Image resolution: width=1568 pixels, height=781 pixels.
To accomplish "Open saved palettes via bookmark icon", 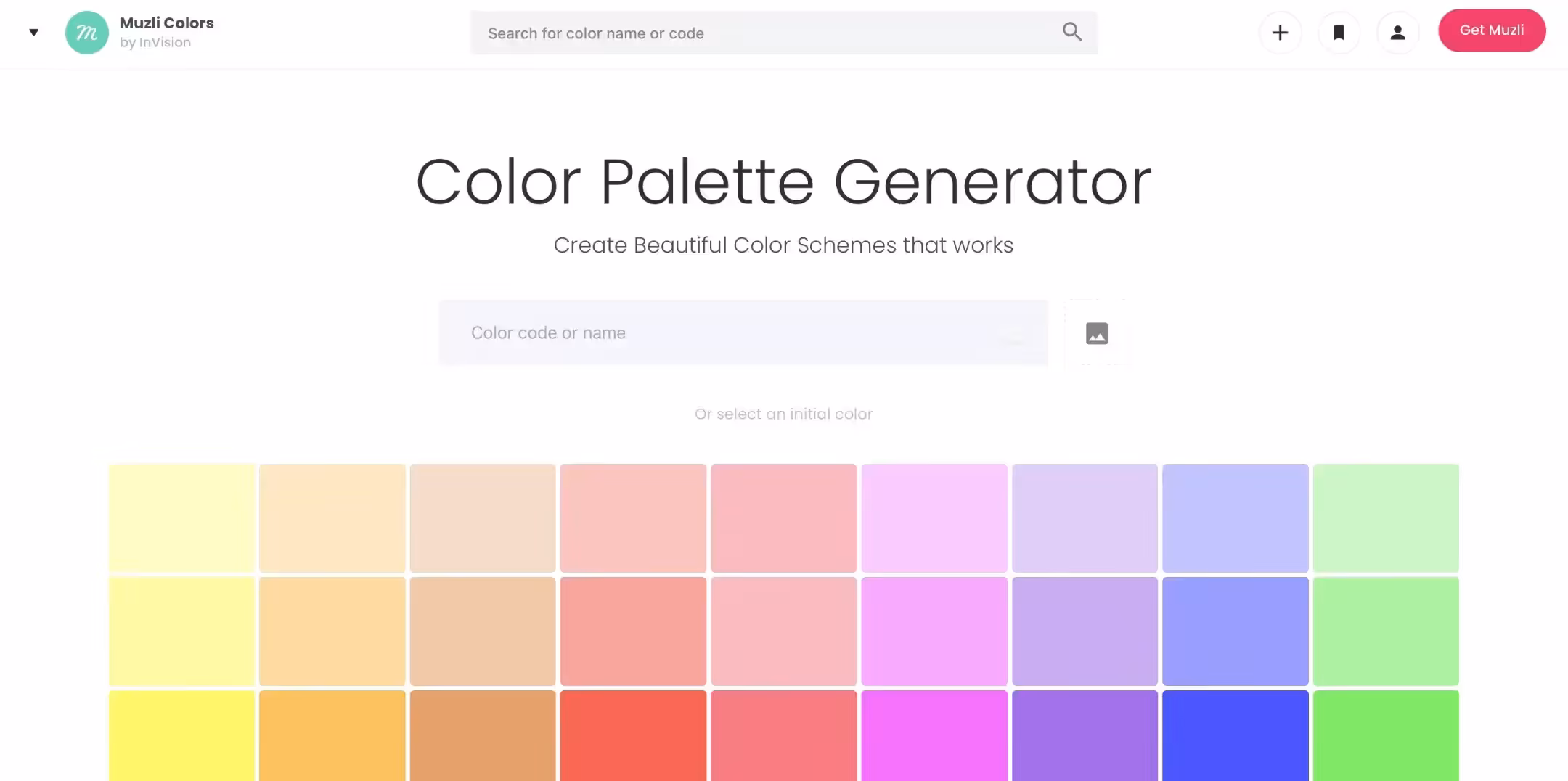I will [x=1339, y=33].
